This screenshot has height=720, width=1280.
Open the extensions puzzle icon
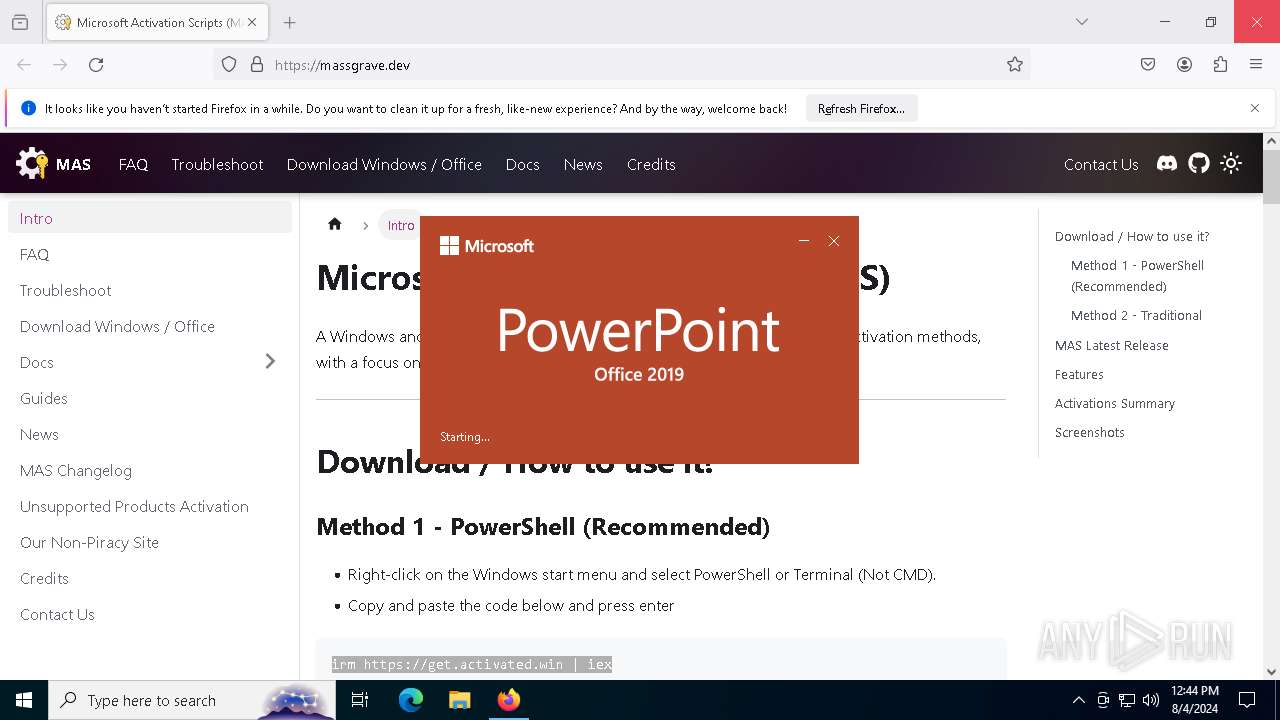click(1220, 65)
